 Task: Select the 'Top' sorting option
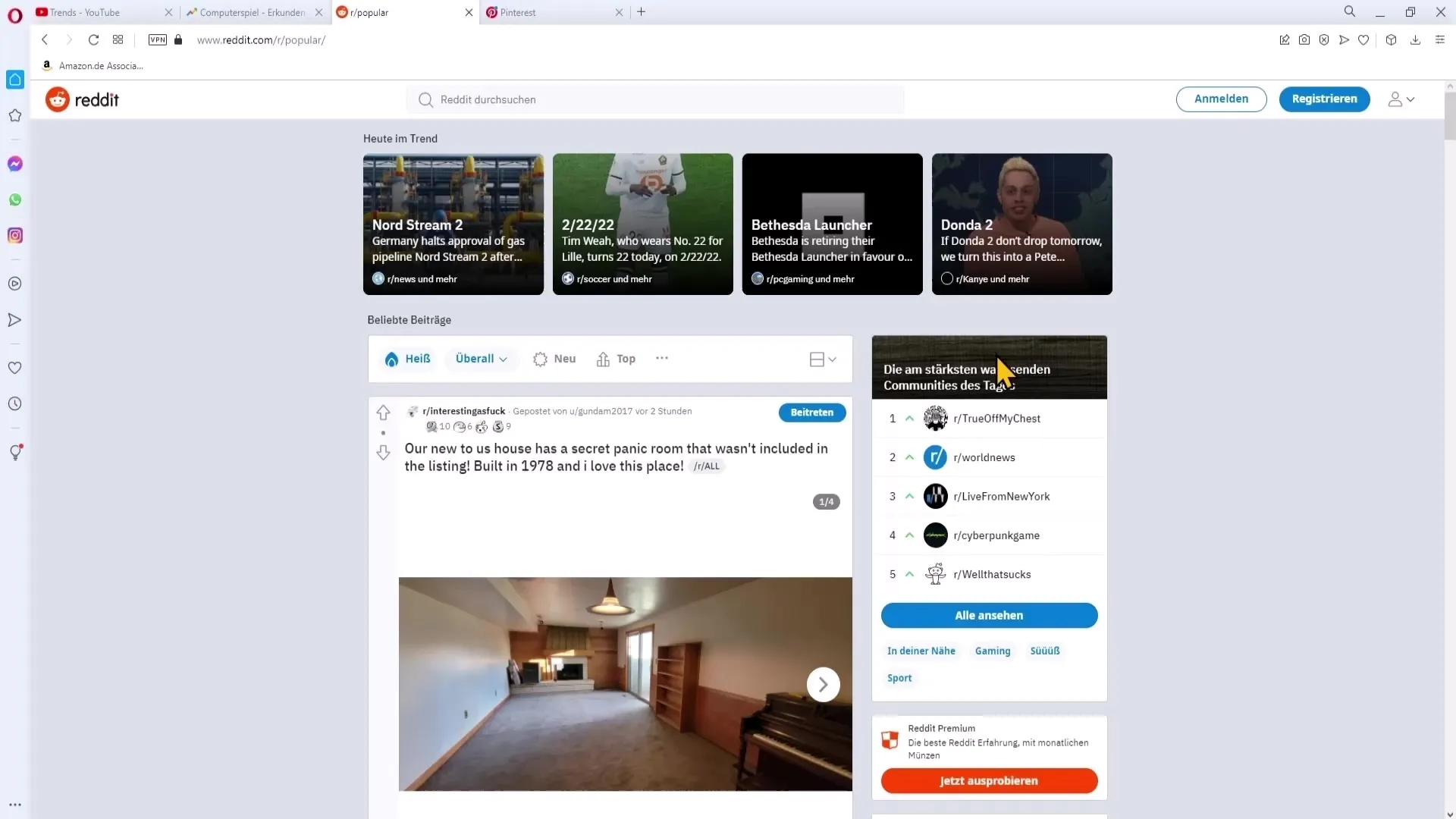coord(625,358)
